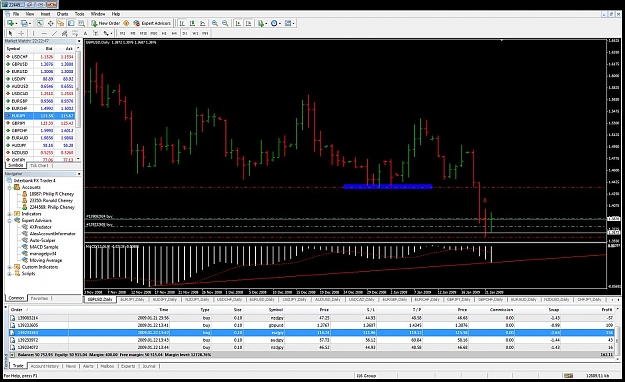Toggle chart auto scroll
Screen dimensions: 625x382
coord(238,23)
